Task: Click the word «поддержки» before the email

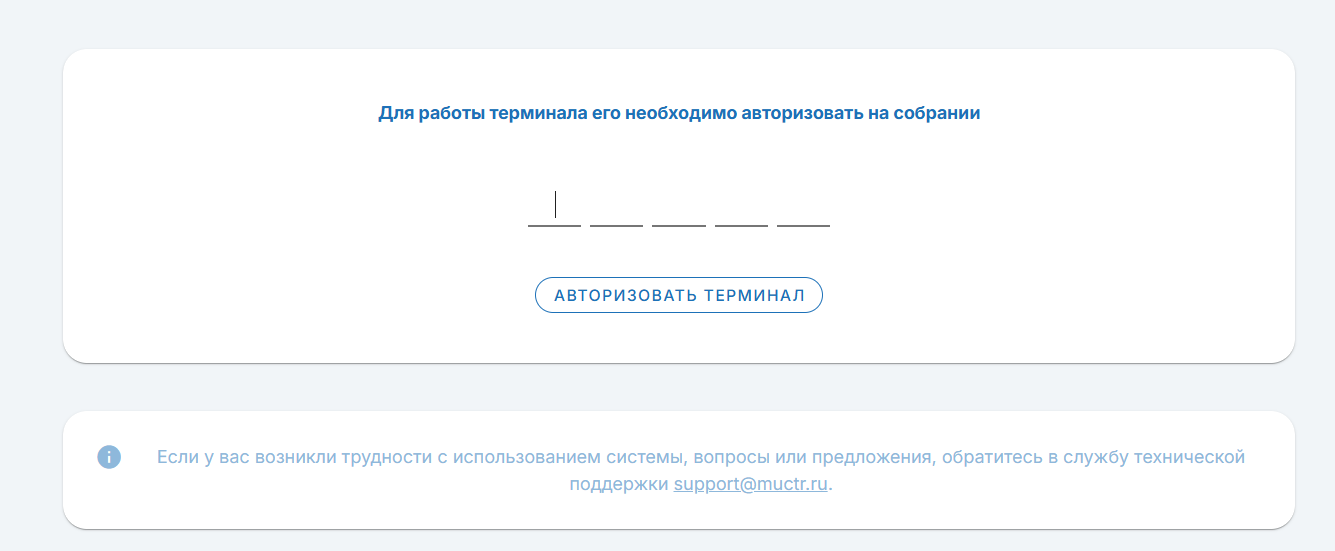Action: click(619, 485)
